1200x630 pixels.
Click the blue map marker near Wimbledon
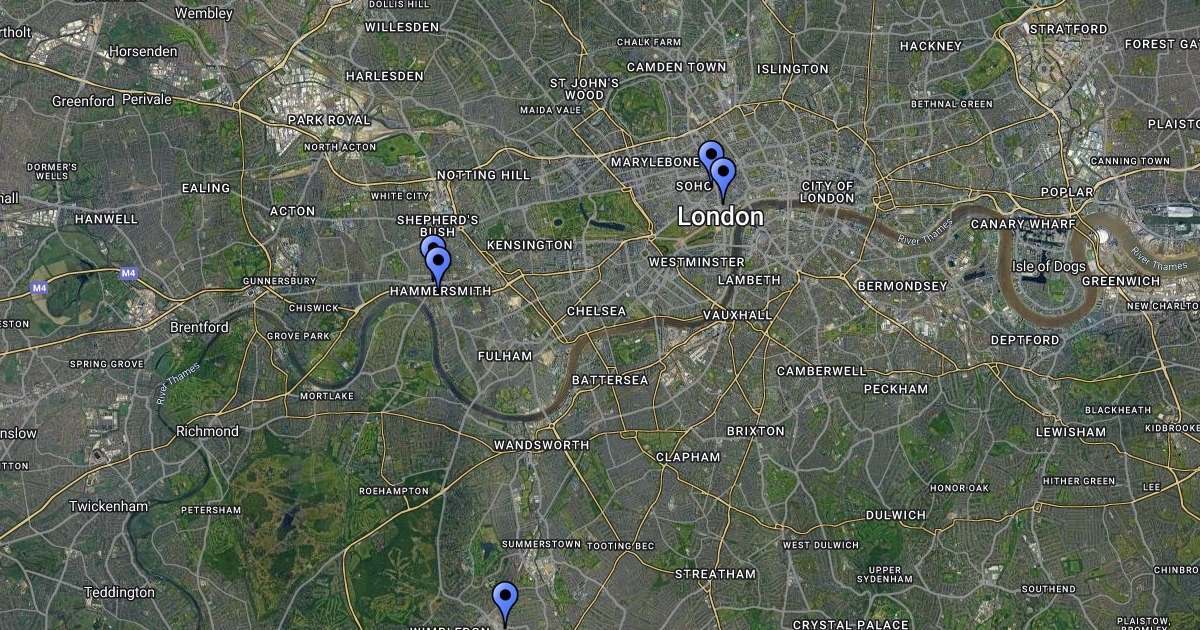click(505, 601)
